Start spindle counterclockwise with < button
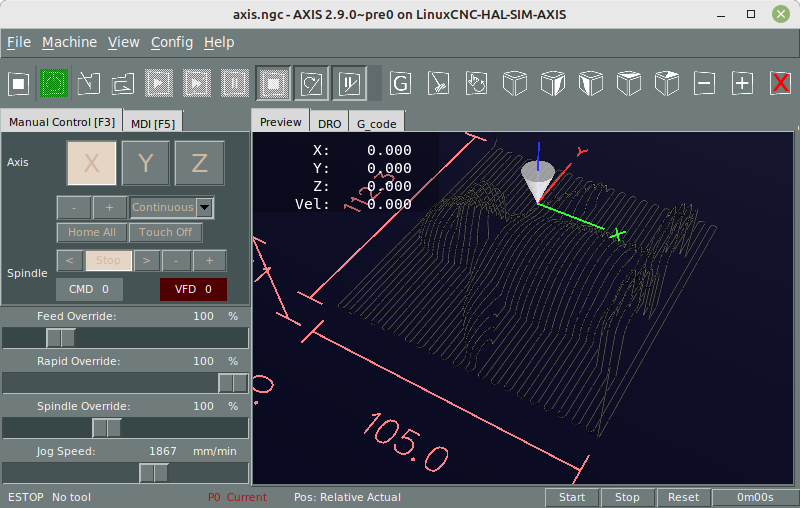 point(70,261)
